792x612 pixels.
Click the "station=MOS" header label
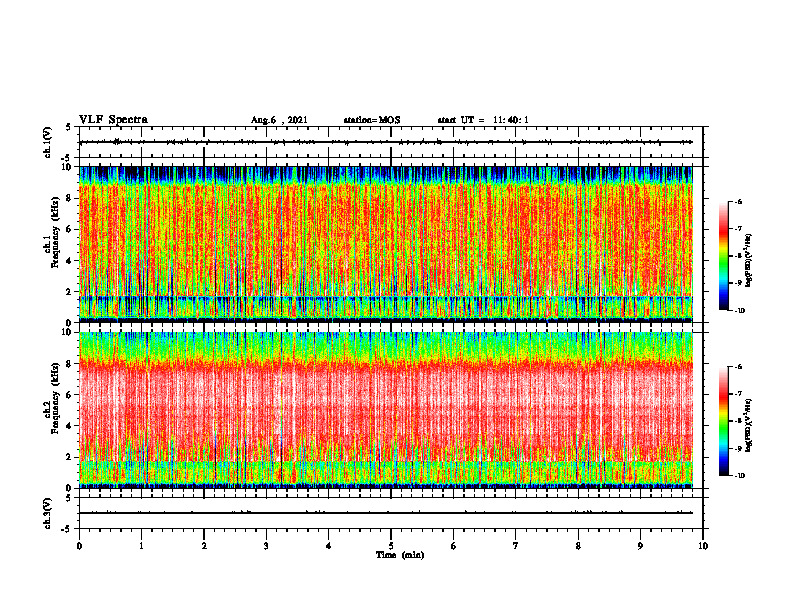click(x=372, y=120)
